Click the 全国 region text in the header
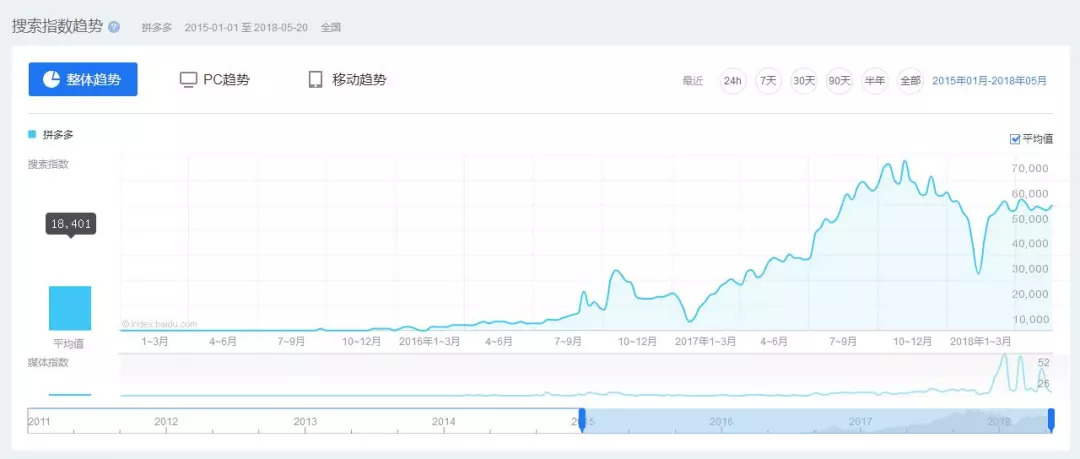Screen dimensions: 1080x459 pyautogui.click(x=331, y=28)
